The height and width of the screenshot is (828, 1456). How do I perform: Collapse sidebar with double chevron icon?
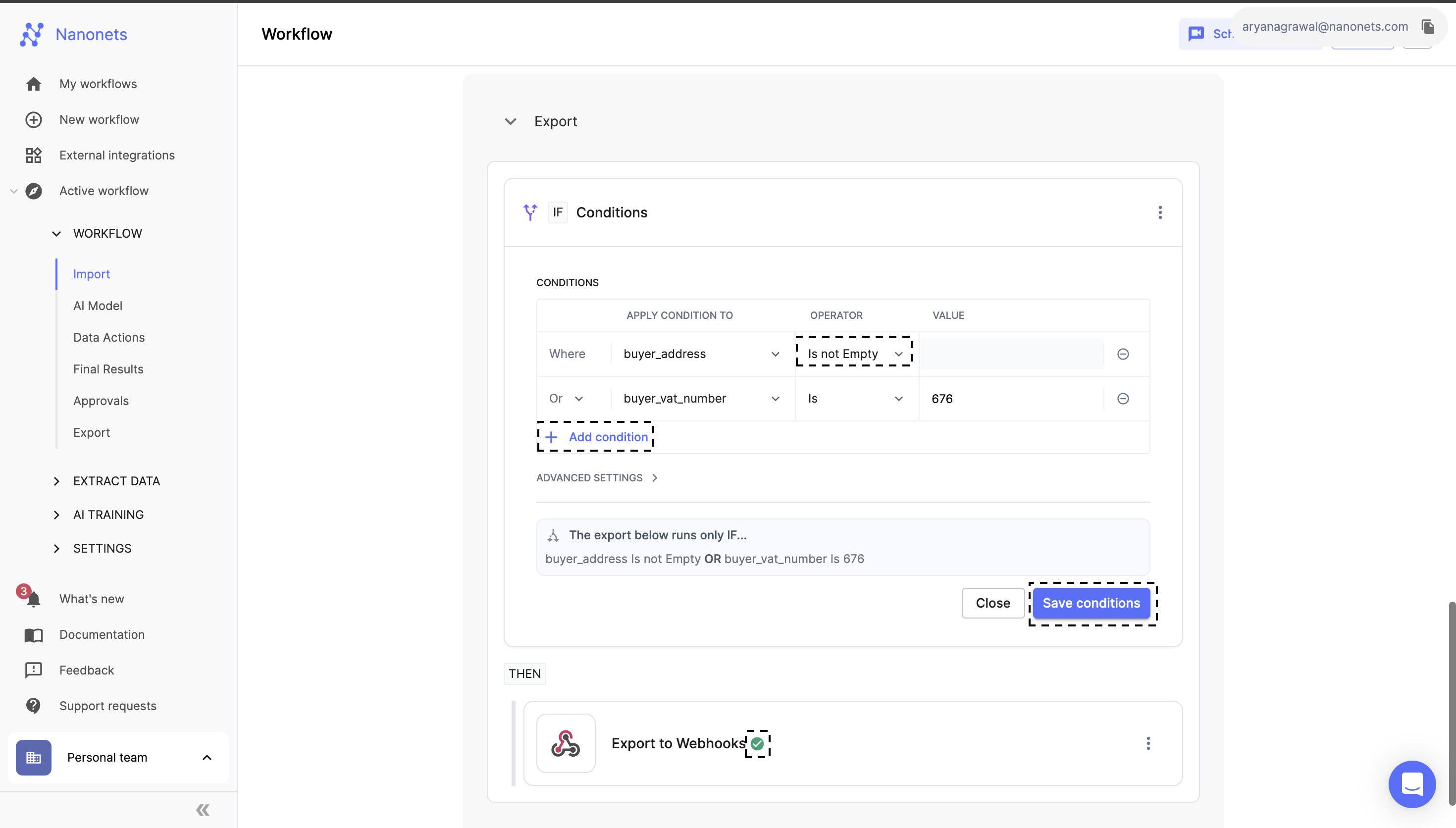tap(203, 810)
